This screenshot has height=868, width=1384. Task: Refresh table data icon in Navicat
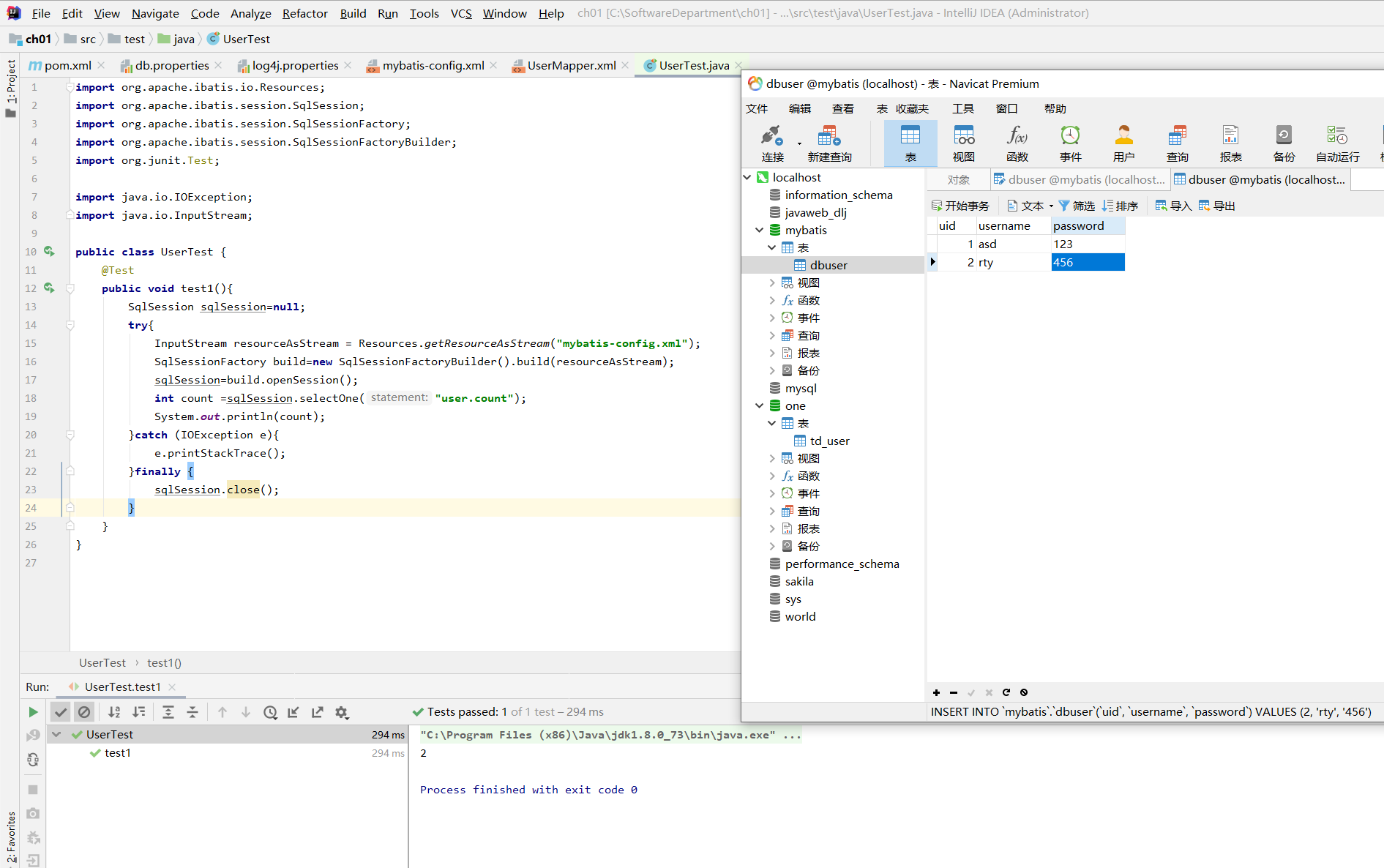[1006, 692]
